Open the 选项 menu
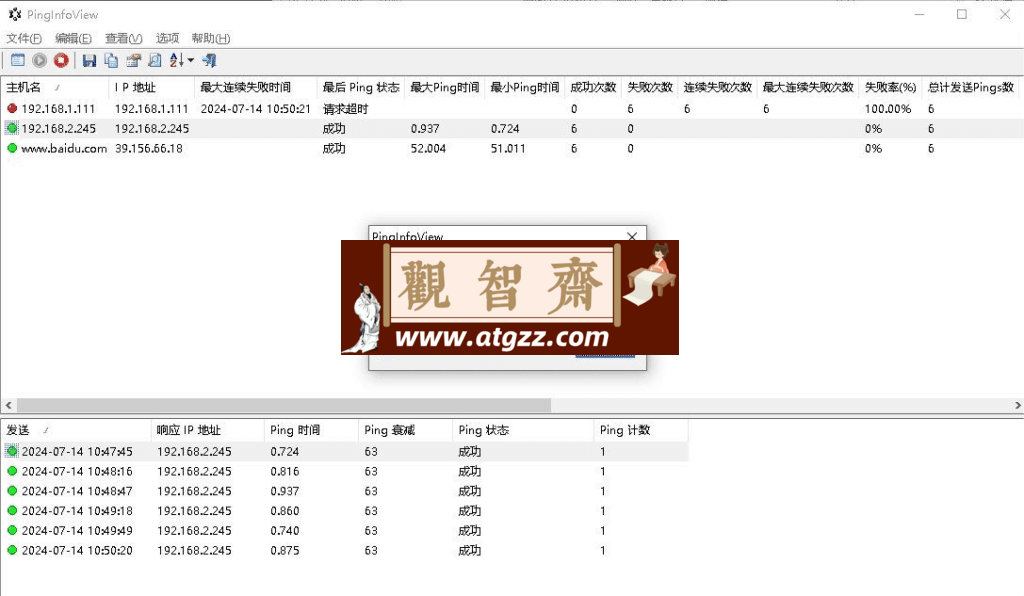The width and height of the screenshot is (1024, 596). (167, 39)
